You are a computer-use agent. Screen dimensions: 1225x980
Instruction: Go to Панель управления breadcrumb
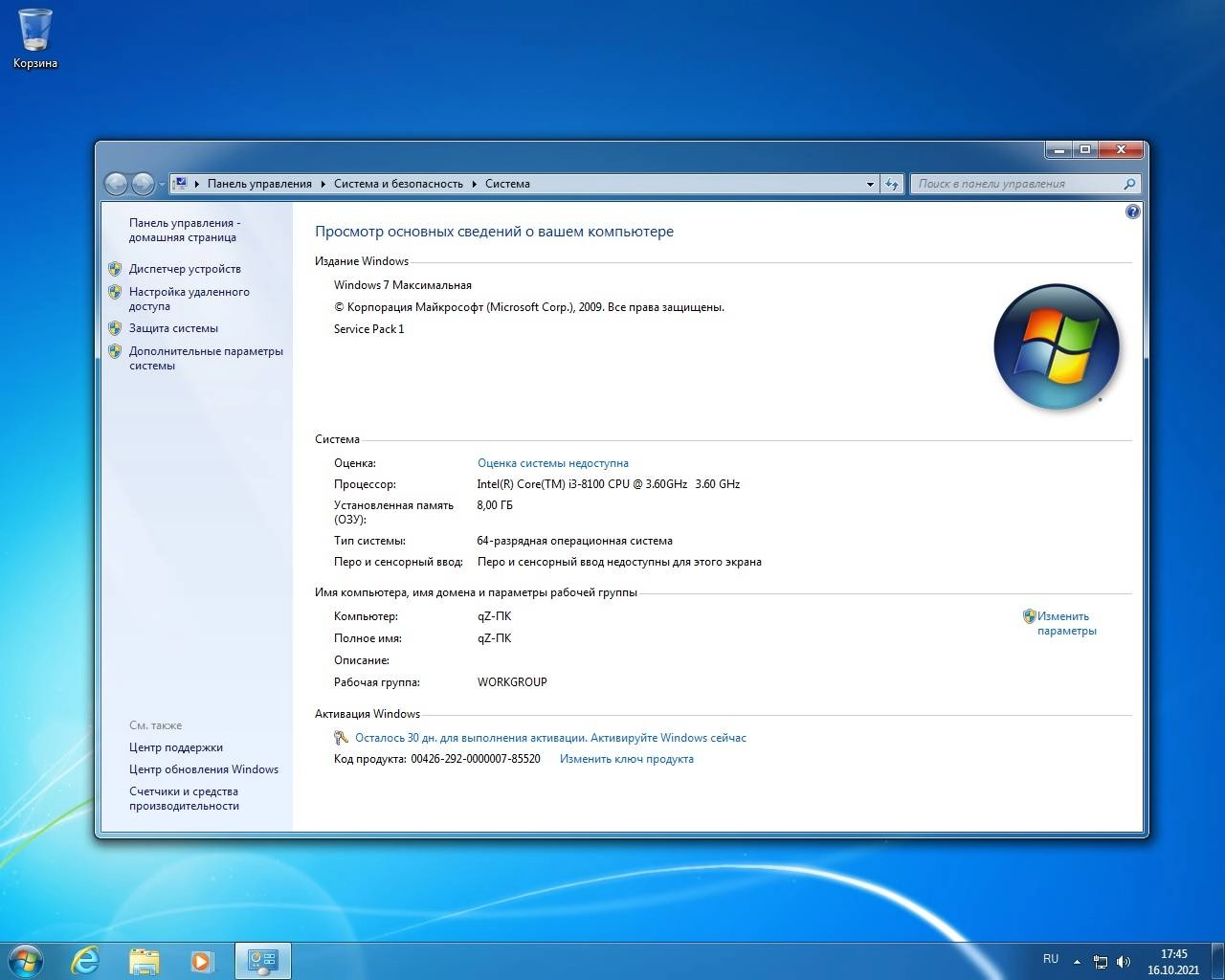click(x=259, y=184)
